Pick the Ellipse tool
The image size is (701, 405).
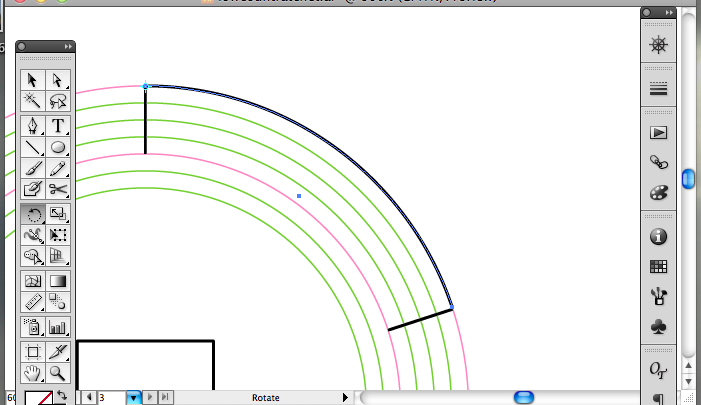pyautogui.click(x=58, y=147)
